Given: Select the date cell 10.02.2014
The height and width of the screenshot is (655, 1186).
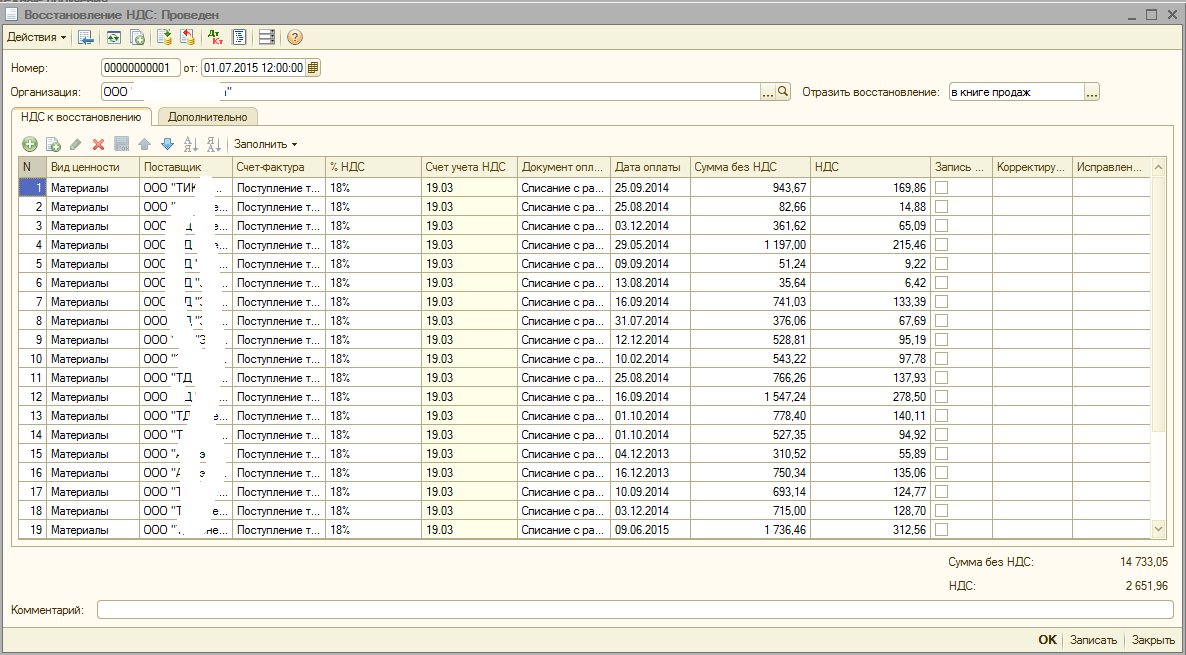Looking at the screenshot, I should click(x=650, y=359).
